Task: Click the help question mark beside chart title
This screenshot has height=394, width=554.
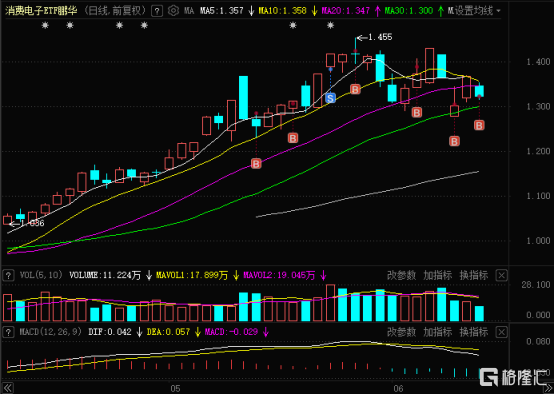Action: click(x=157, y=11)
